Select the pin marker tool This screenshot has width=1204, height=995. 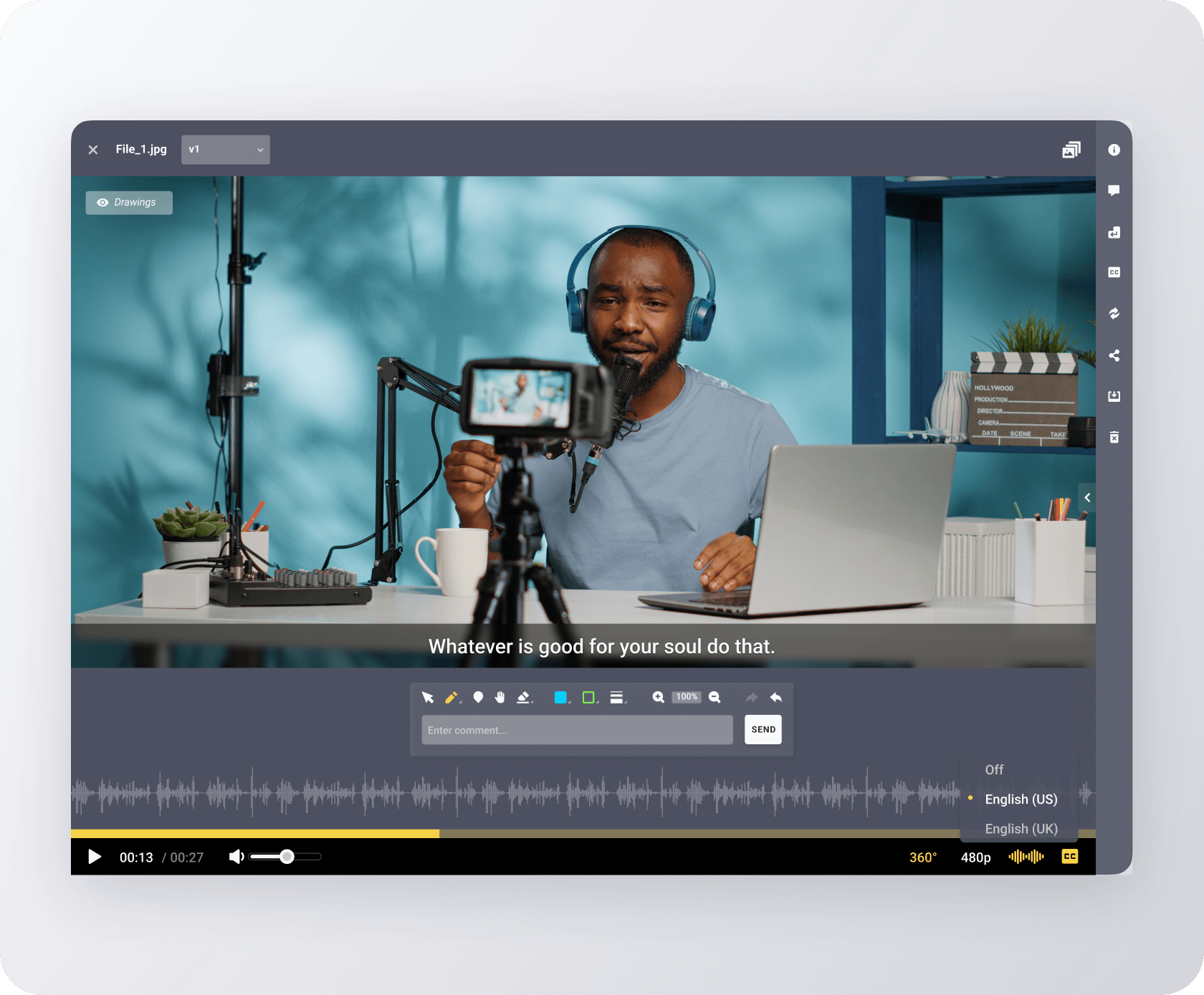pos(478,697)
